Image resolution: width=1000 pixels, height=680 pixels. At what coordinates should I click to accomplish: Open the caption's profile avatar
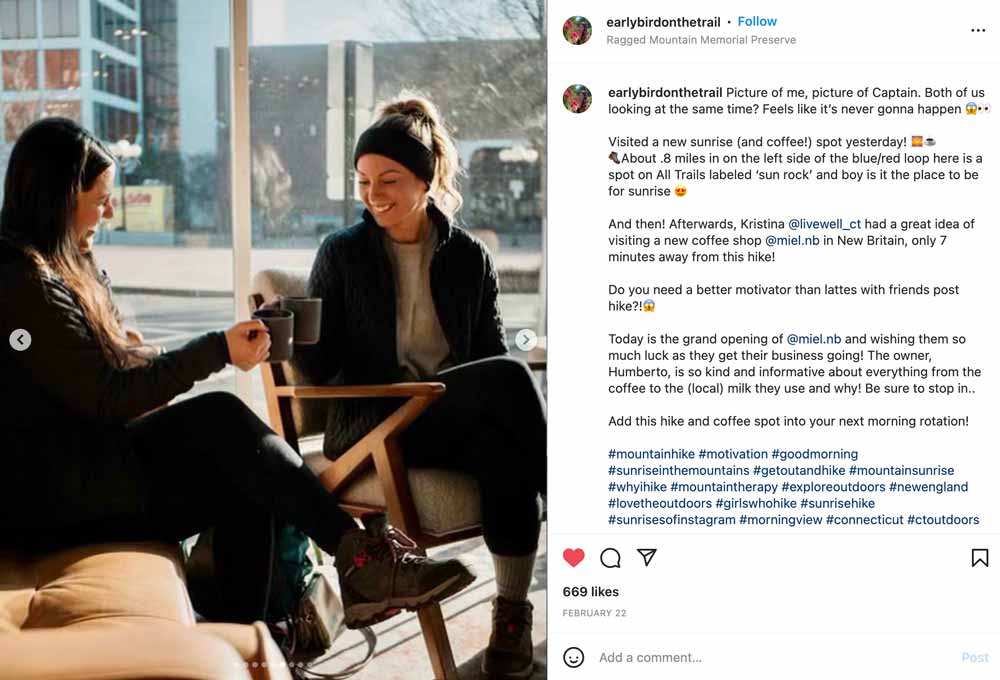(x=577, y=99)
